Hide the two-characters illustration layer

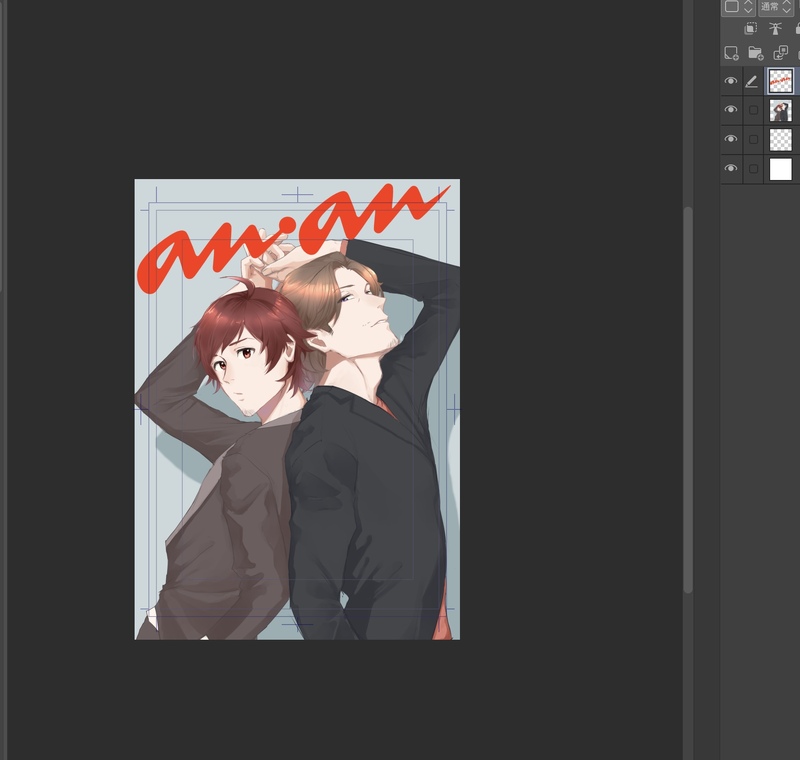click(x=731, y=110)
